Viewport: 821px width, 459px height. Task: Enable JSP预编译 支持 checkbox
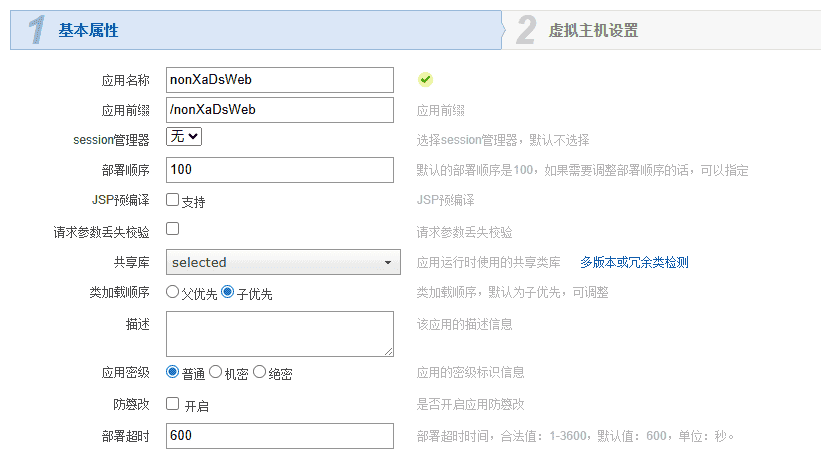(x=173, y=200)
